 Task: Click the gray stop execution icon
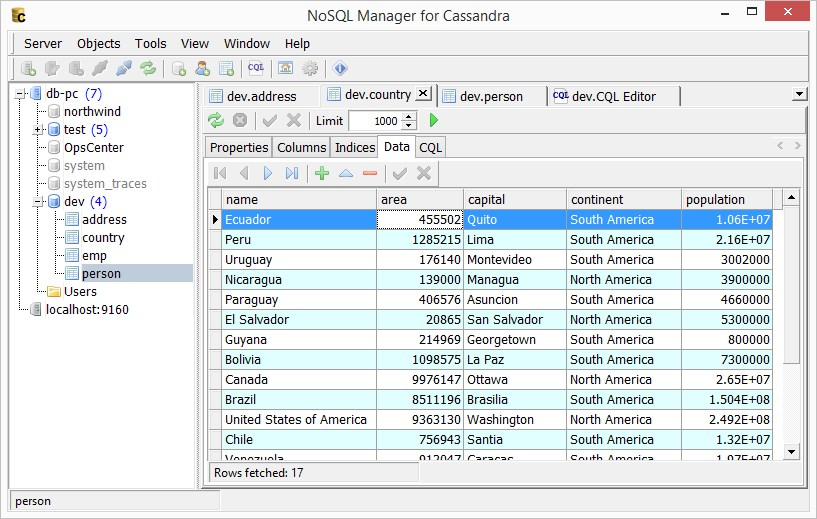[x=240, y=120]
